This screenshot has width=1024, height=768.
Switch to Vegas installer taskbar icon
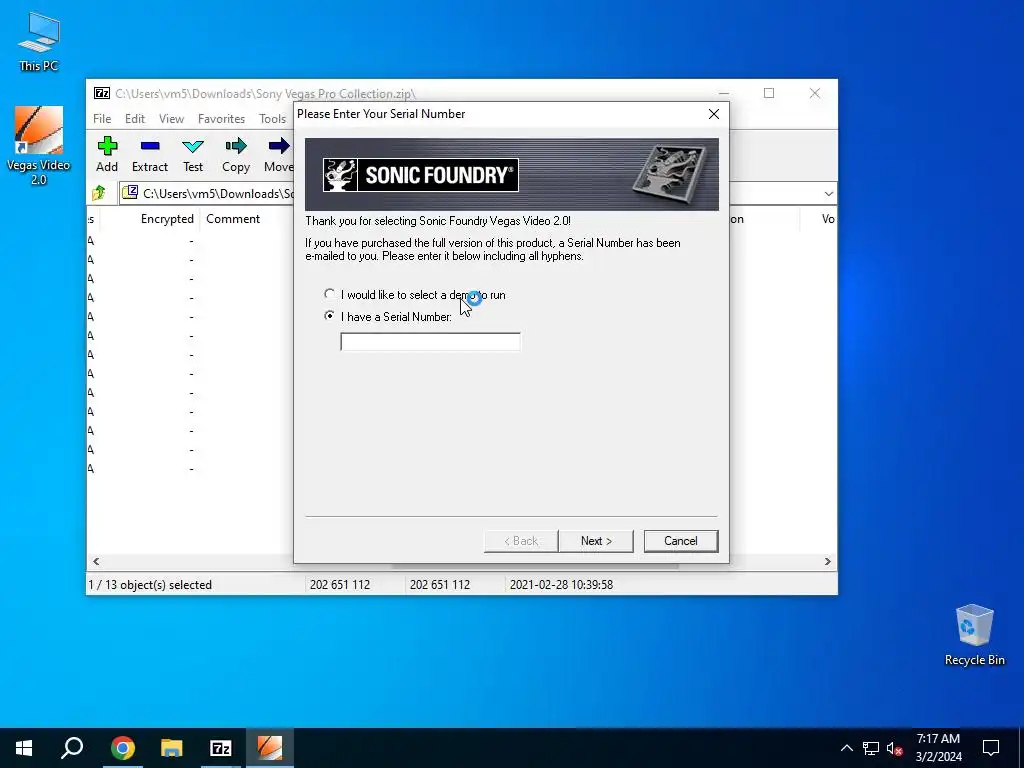[270, 748]
